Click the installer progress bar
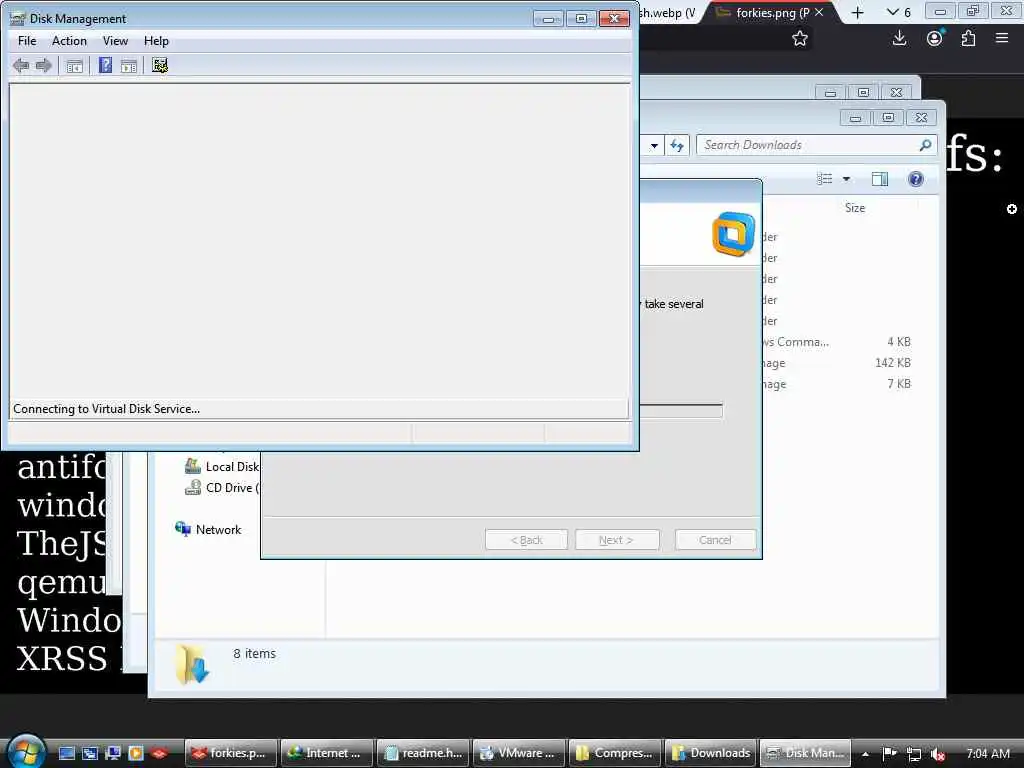 click(681, 411)
